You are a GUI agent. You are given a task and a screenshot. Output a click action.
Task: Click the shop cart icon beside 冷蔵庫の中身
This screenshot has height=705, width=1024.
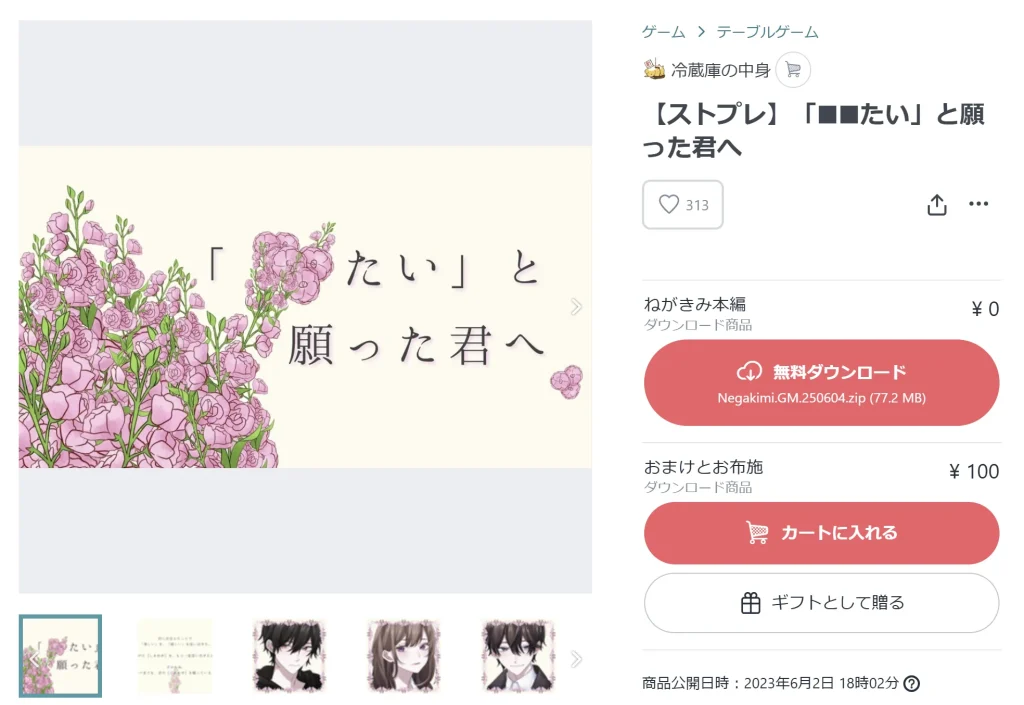[x=793, y=69]
